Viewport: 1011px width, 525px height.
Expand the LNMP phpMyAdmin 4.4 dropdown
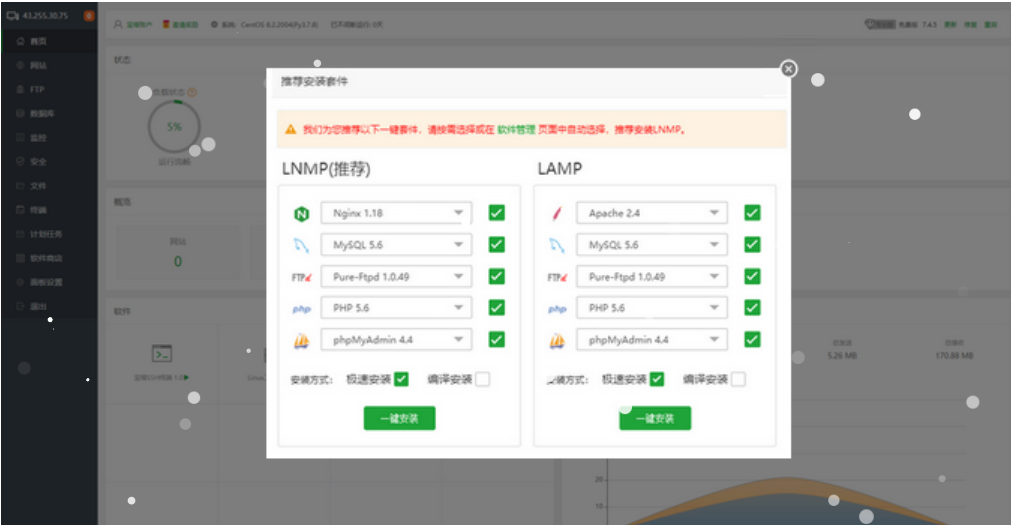click(396, 340)
